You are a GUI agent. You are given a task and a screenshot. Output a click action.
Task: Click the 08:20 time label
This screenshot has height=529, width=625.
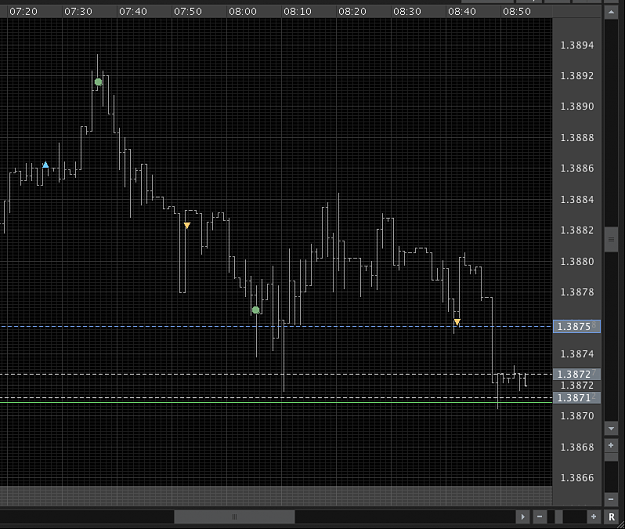352,12
